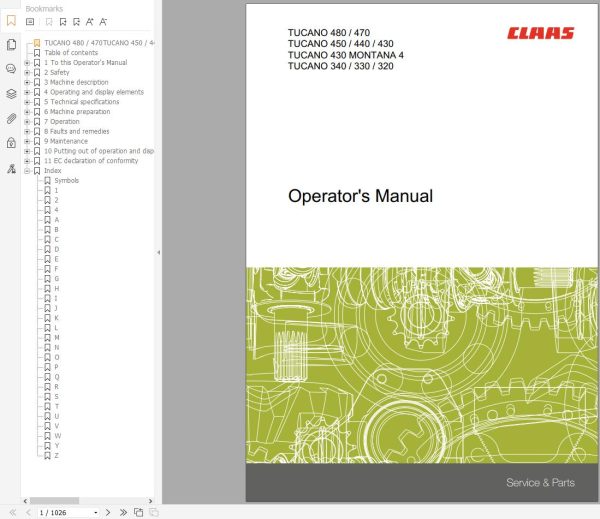The image size is (600, 519).
Task: Go to previous page arrow
Action: (x=28, y=512)
